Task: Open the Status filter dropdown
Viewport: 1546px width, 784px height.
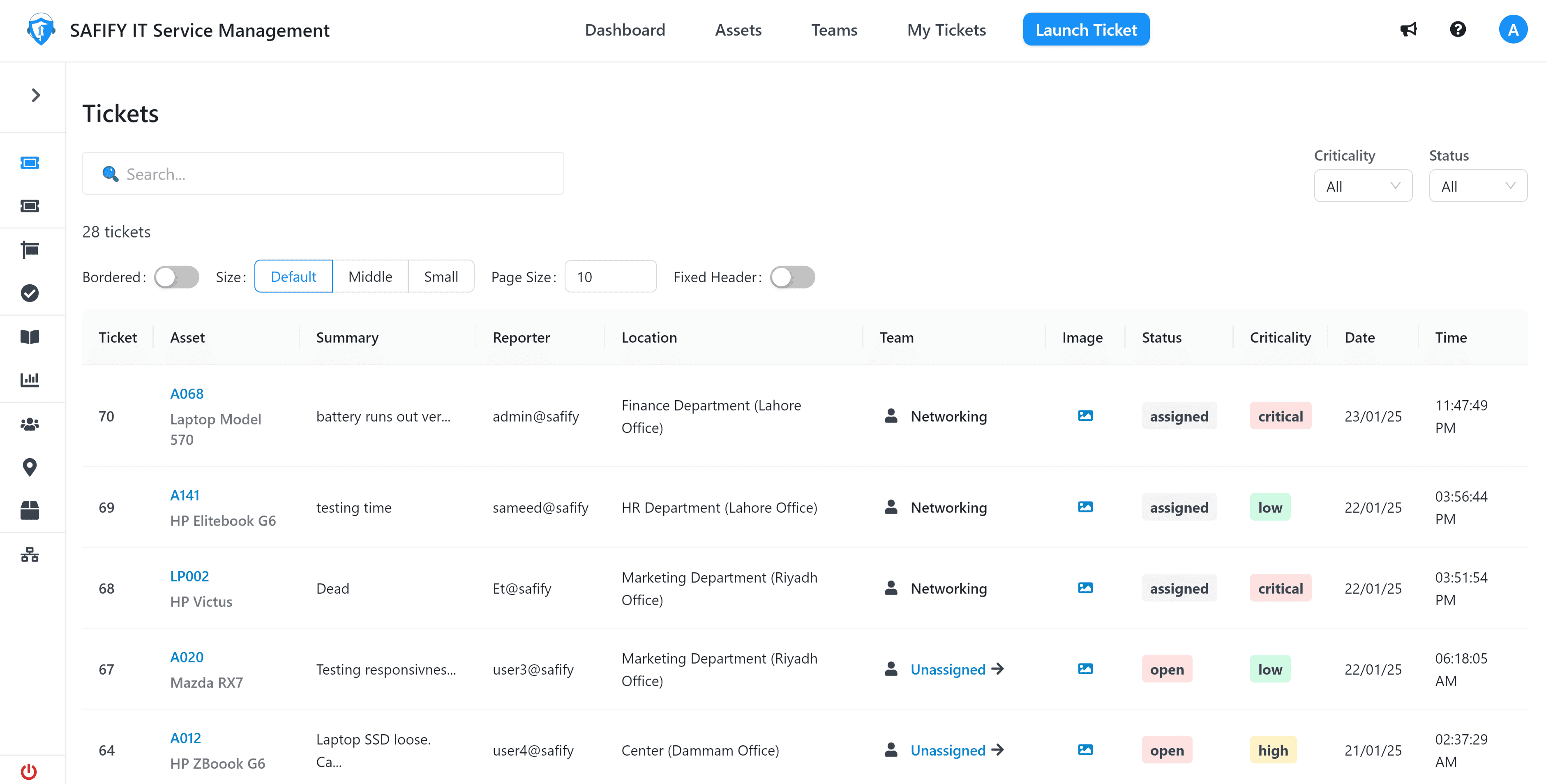Action: [x=1478, y=186]
